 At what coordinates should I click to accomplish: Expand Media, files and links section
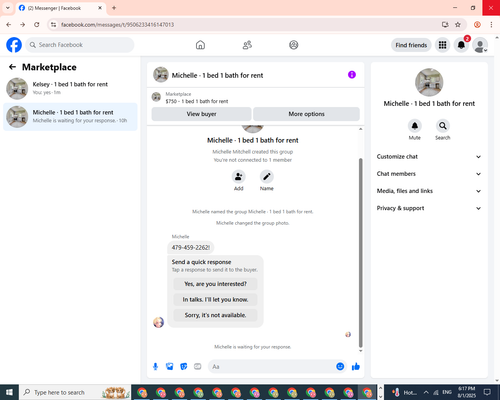point(429,191)
